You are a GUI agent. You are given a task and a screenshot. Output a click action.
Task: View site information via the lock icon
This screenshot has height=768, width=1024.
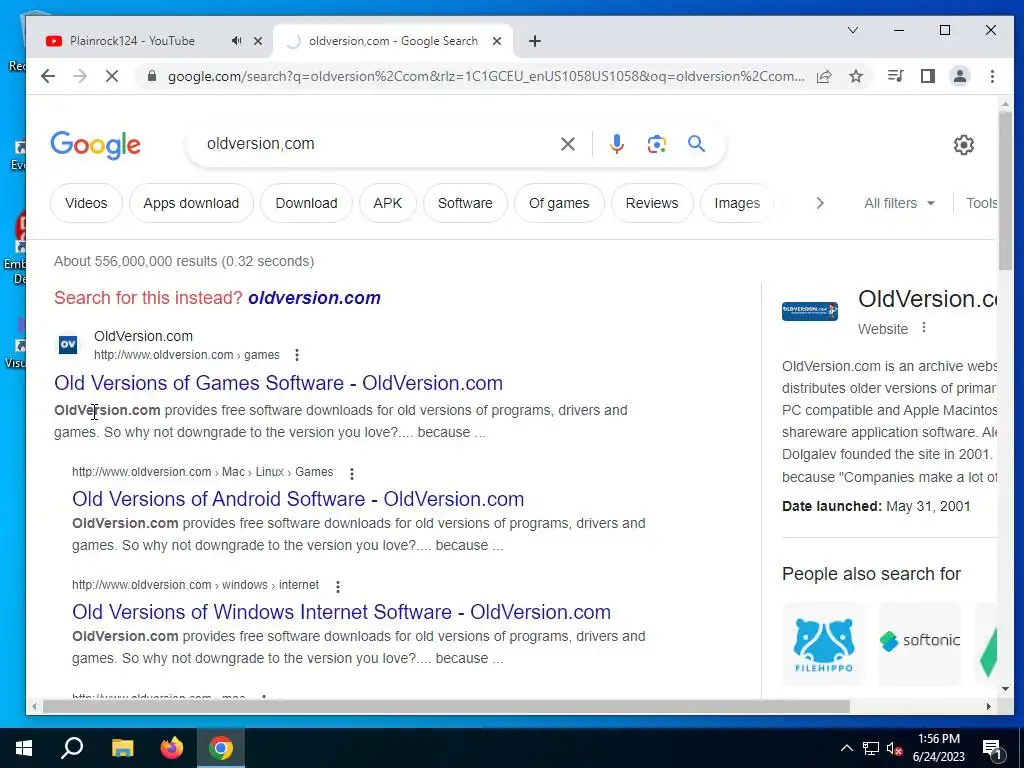152,76
